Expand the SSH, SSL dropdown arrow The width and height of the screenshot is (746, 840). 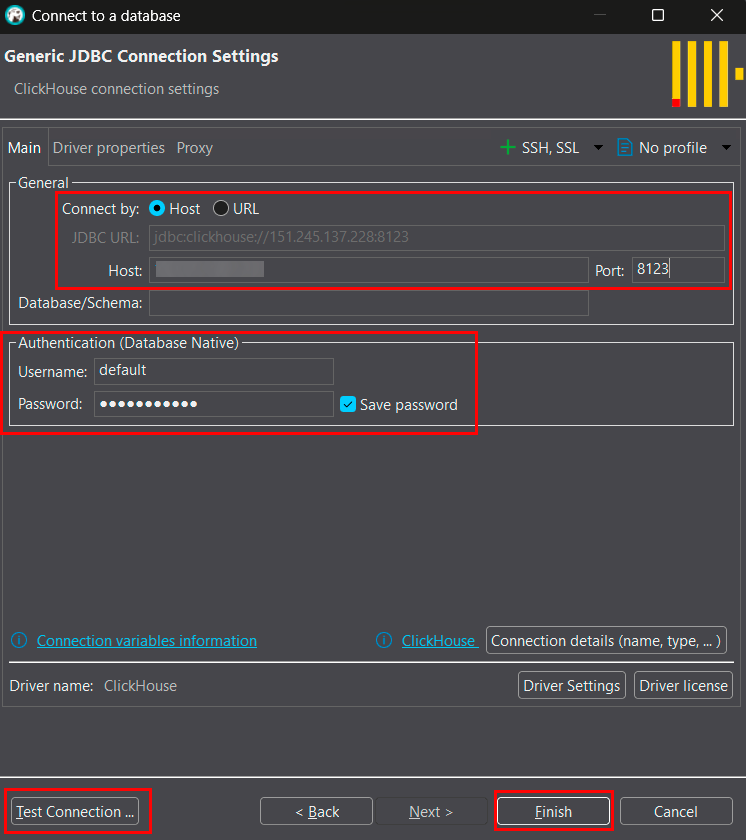pyautogui.click(x=598, y=148)
